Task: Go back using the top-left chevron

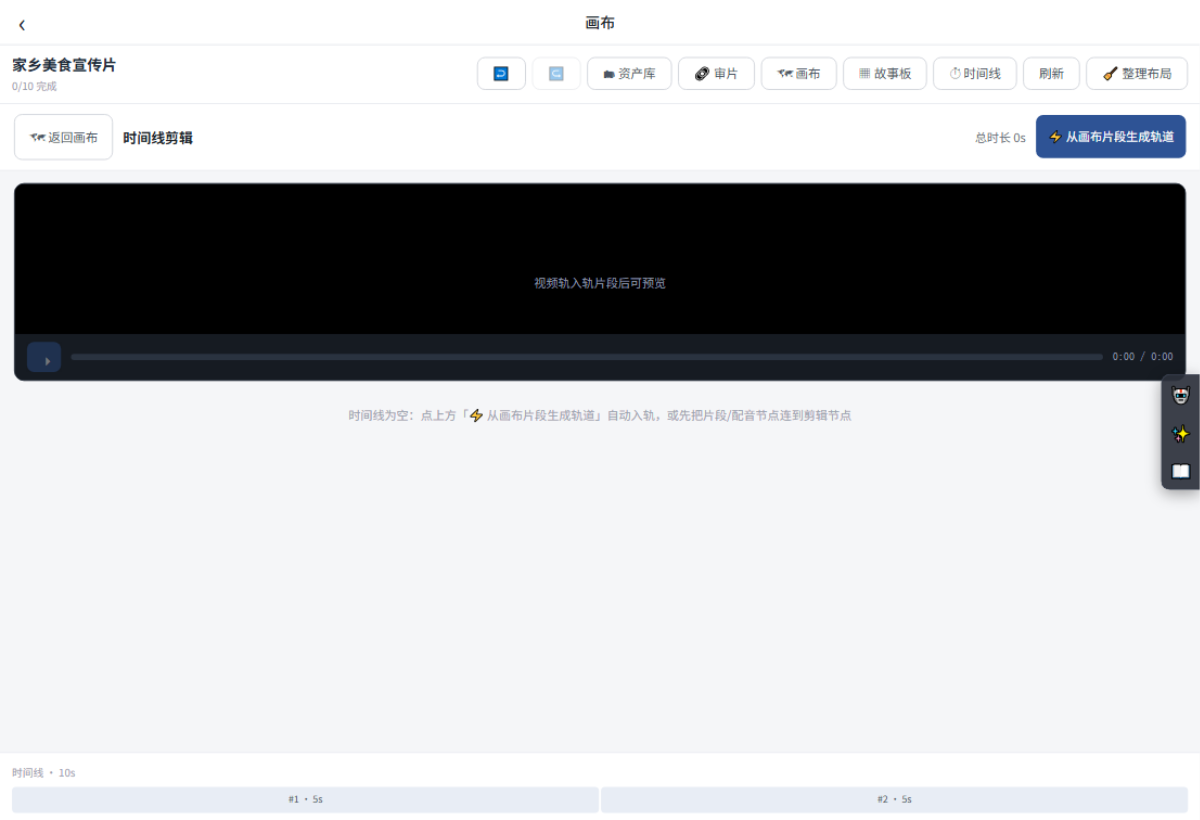Action: (22, 24)
